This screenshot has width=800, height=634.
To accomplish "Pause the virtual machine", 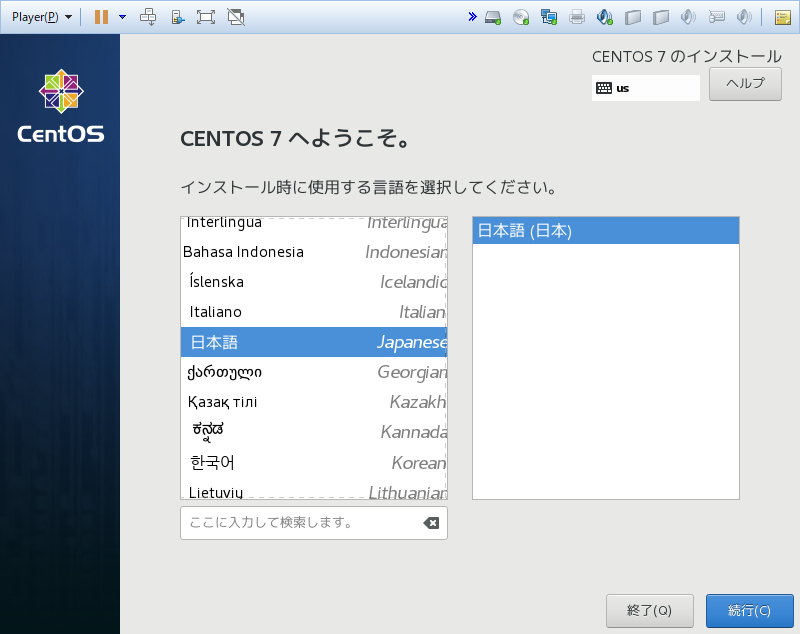I will (102, 17).
